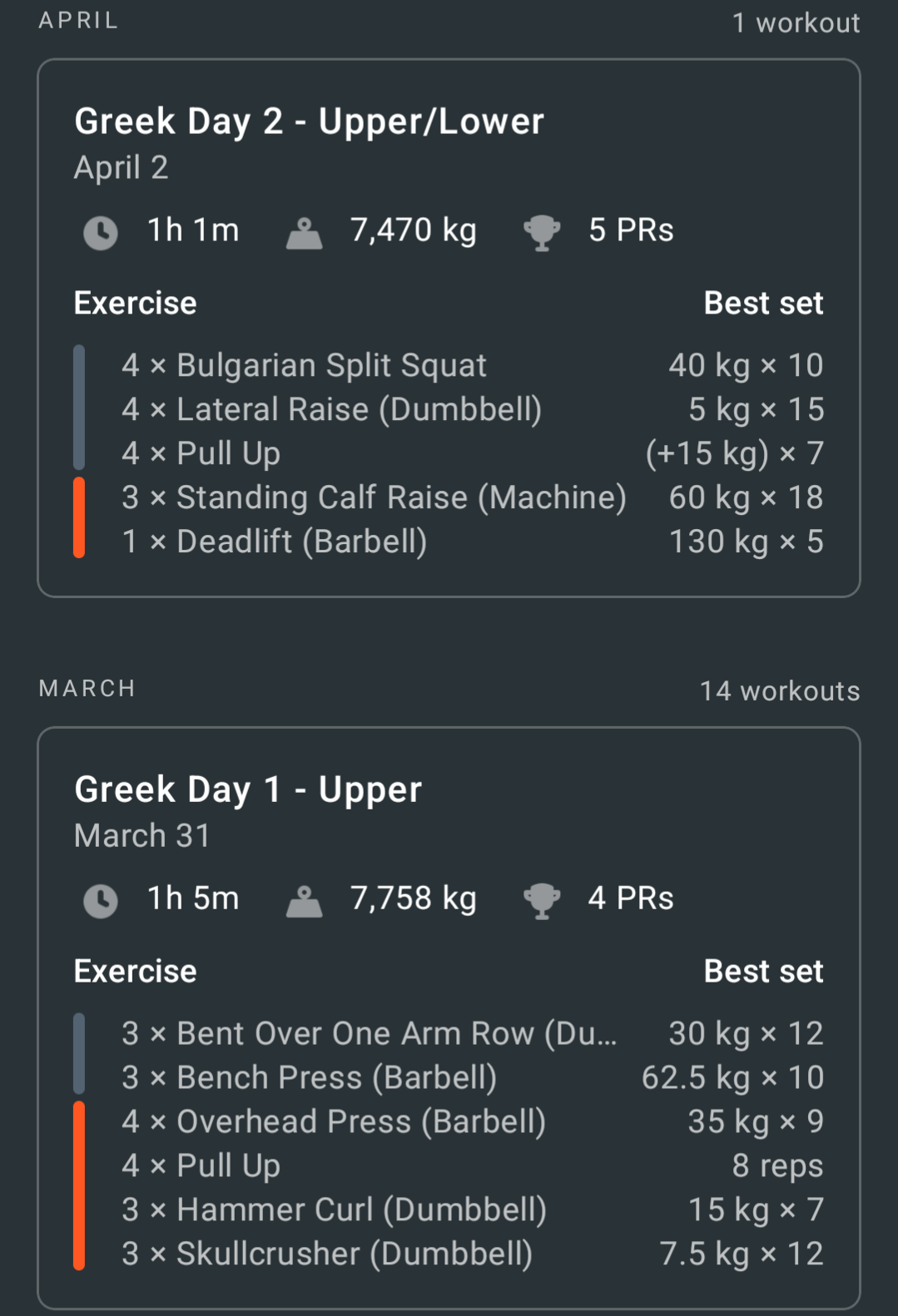Tap the clock icon on April 2 workout
Screen dimensions: 898x1316
click(x=101, y=233)
